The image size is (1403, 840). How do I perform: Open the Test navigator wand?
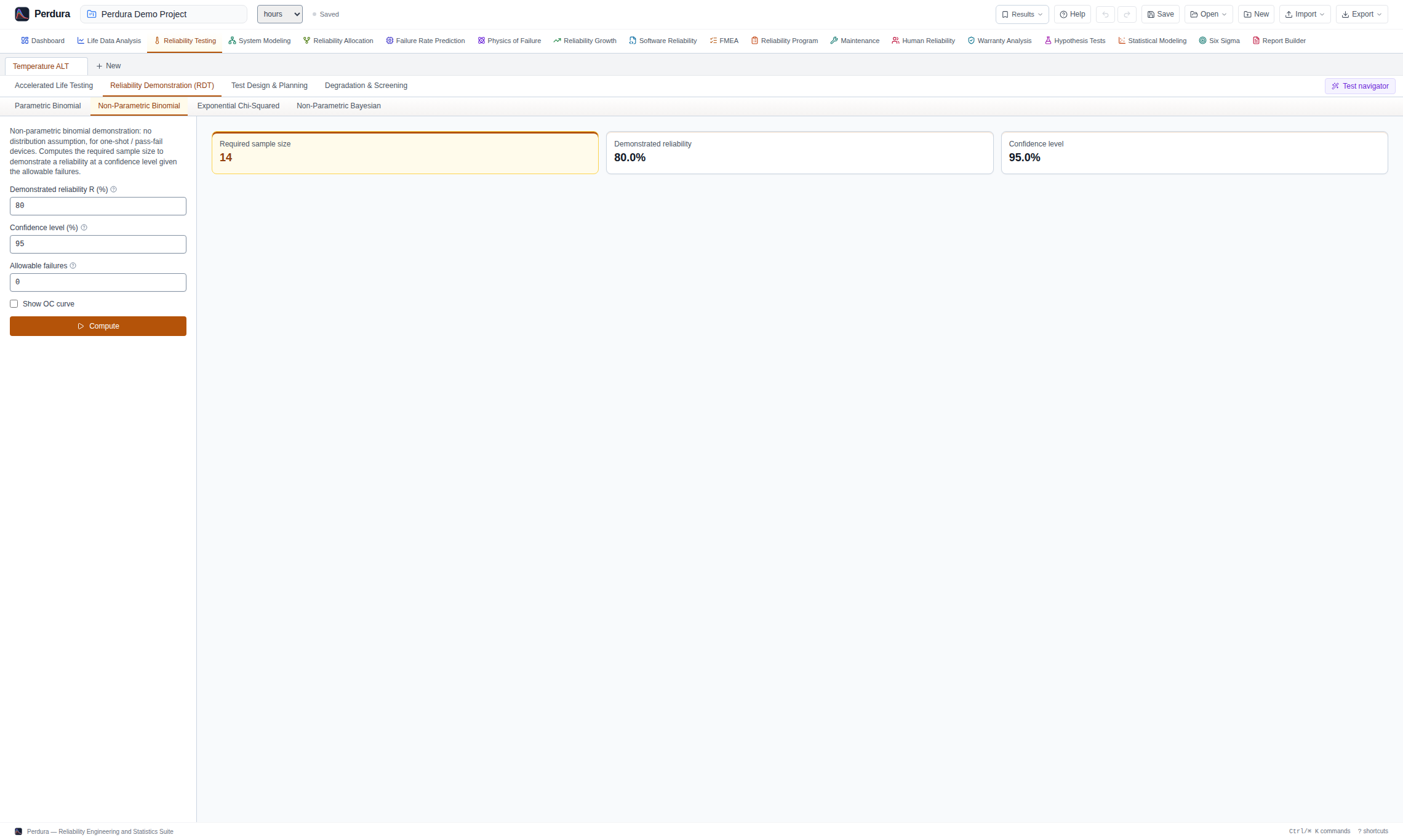(1360, 86)
